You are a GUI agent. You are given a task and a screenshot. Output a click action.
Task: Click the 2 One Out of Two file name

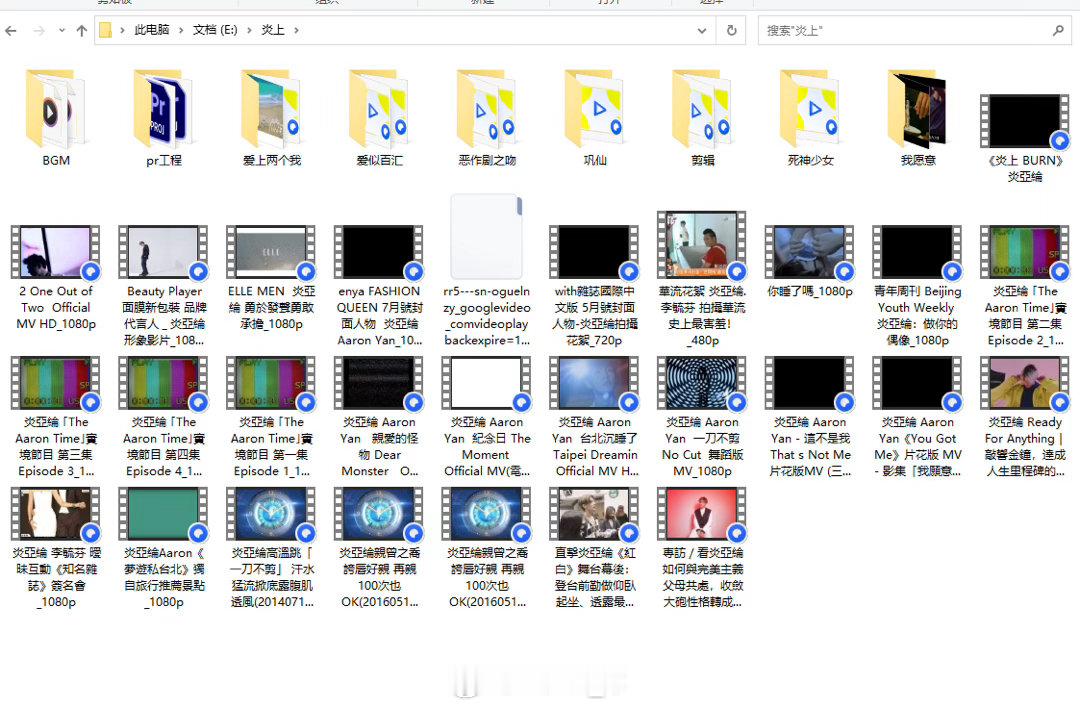click(x=56, y=307)
